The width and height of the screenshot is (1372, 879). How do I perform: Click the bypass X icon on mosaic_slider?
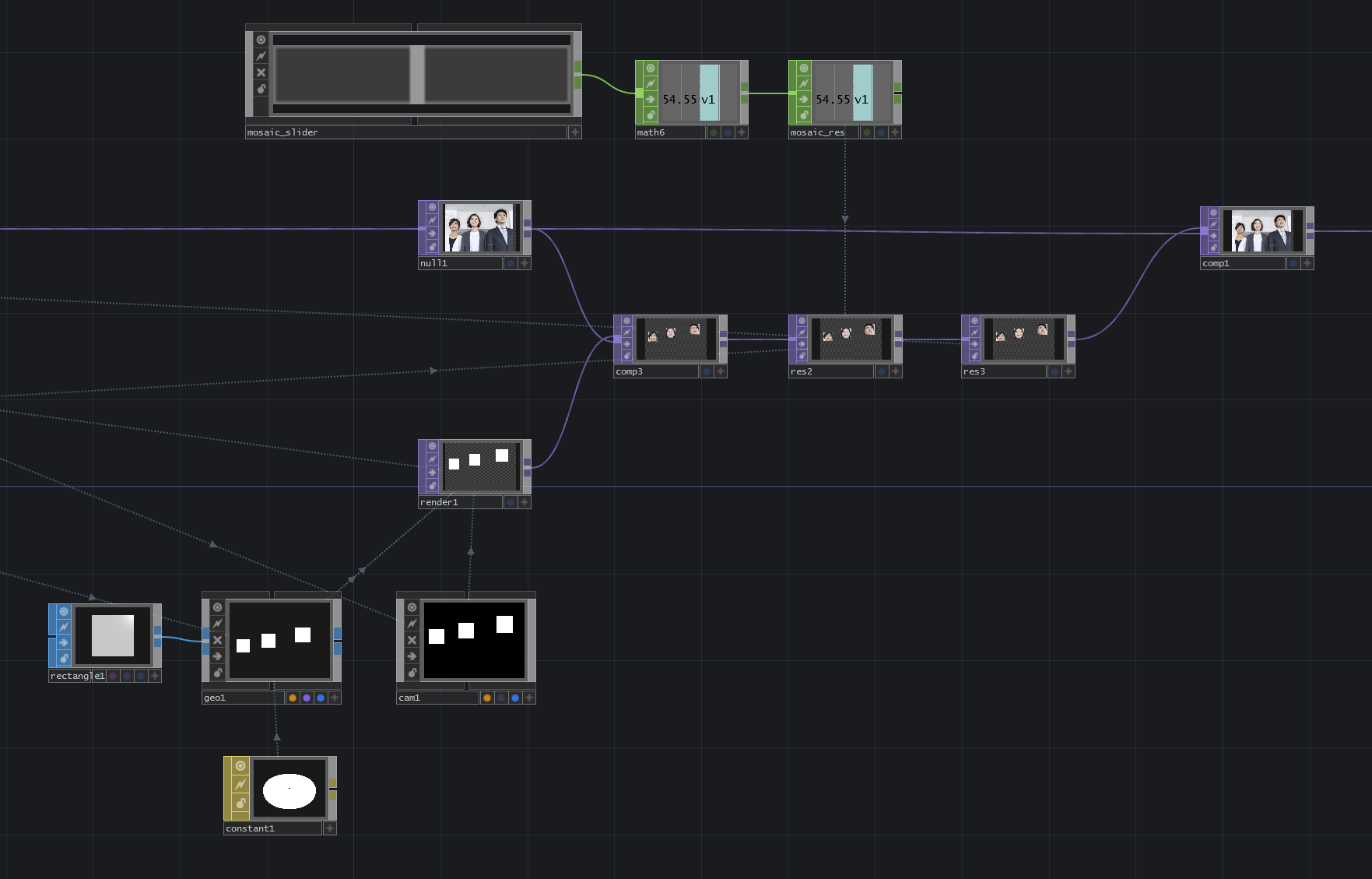261,72
